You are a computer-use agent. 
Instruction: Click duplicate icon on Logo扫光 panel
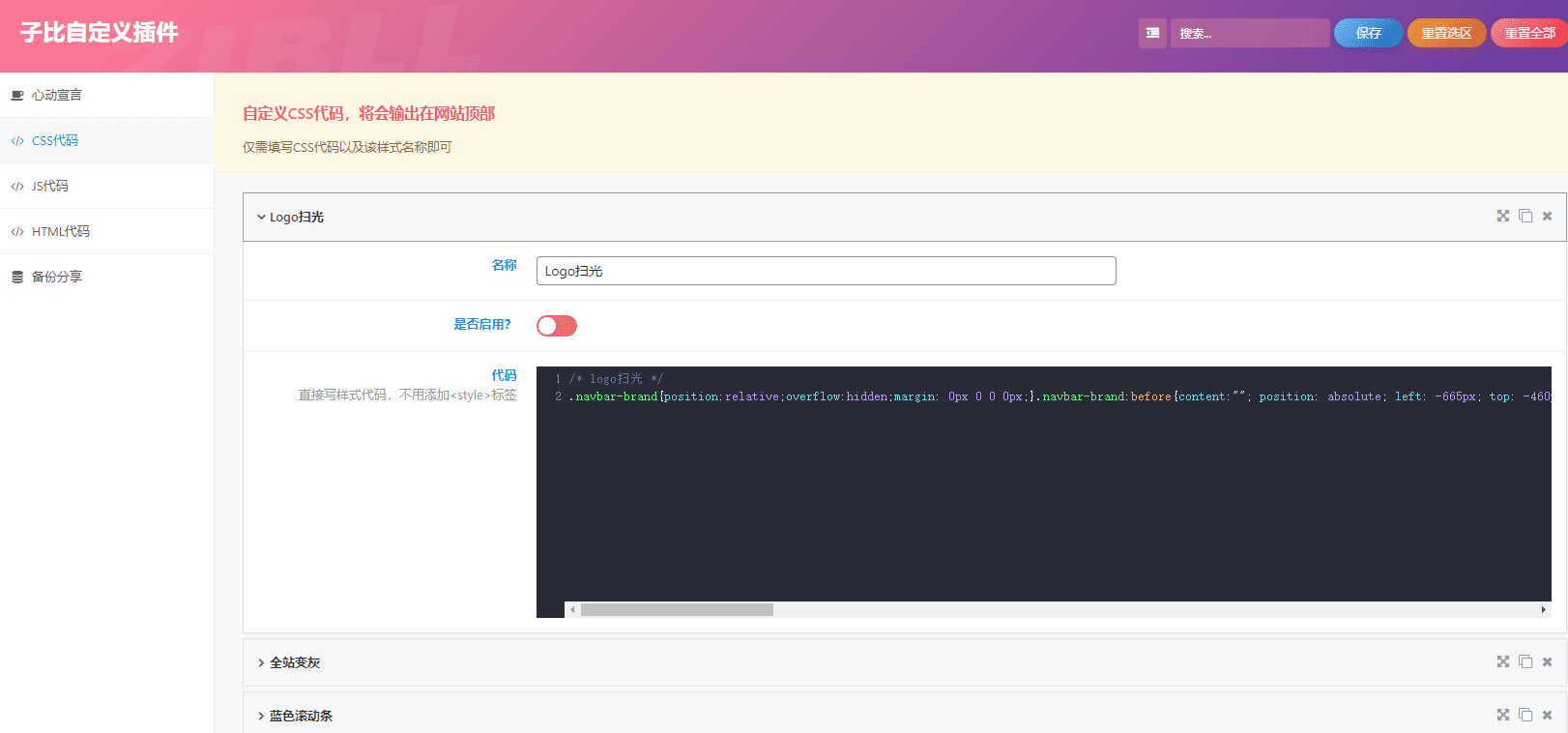pos(1525,216)
